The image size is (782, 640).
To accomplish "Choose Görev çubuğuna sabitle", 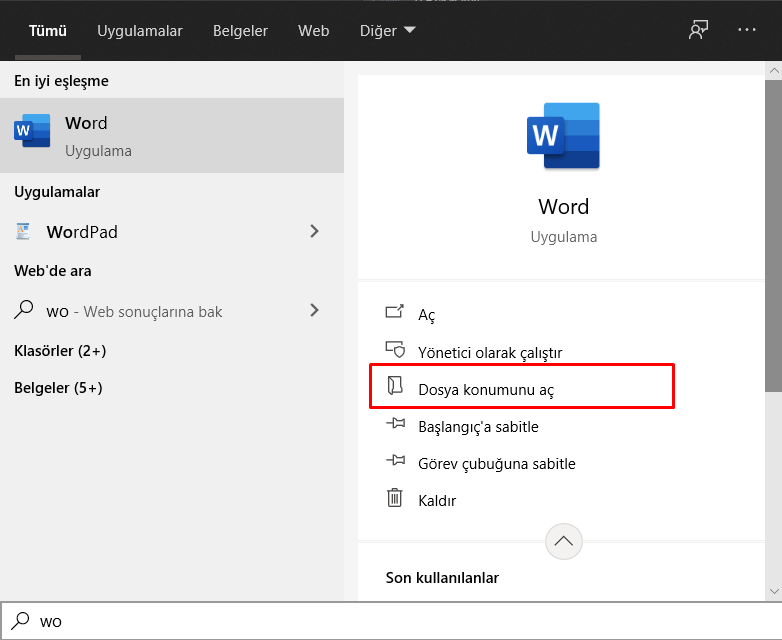I will tap(497, 463).
